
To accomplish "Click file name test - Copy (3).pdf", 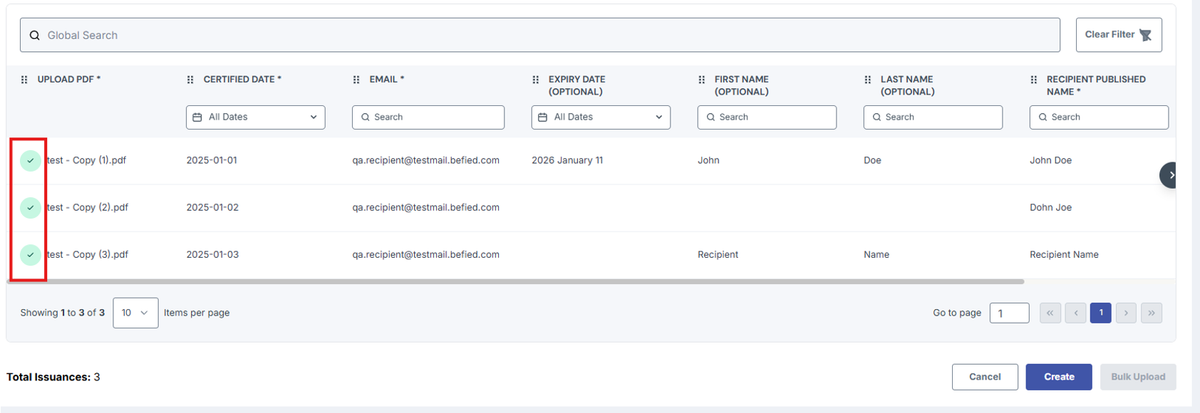I will pyautogui.click(x=88, y=255).
